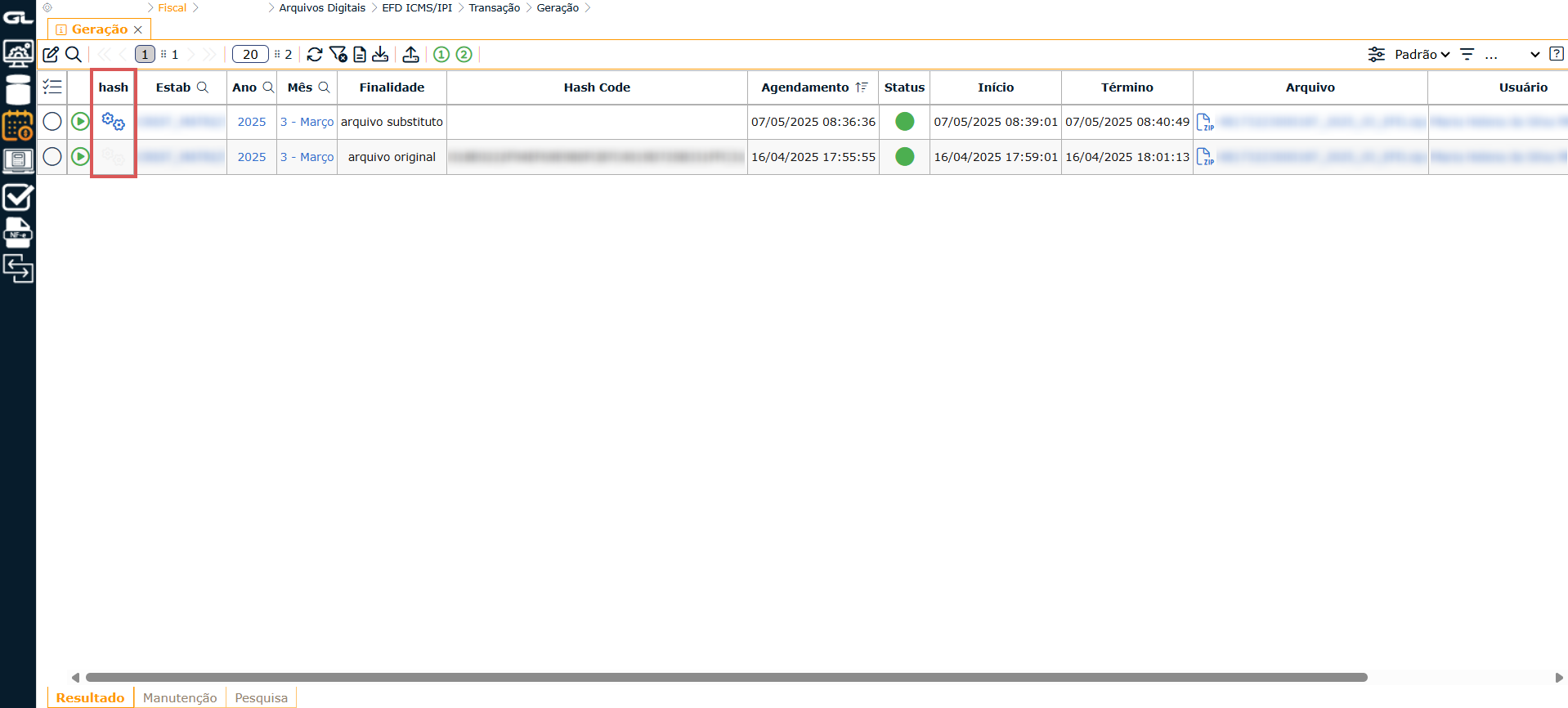Click the horizontal scrollbar thumb
Image resolution: width=1568 pixels, height=708 pixels.
tap(726, 677)
